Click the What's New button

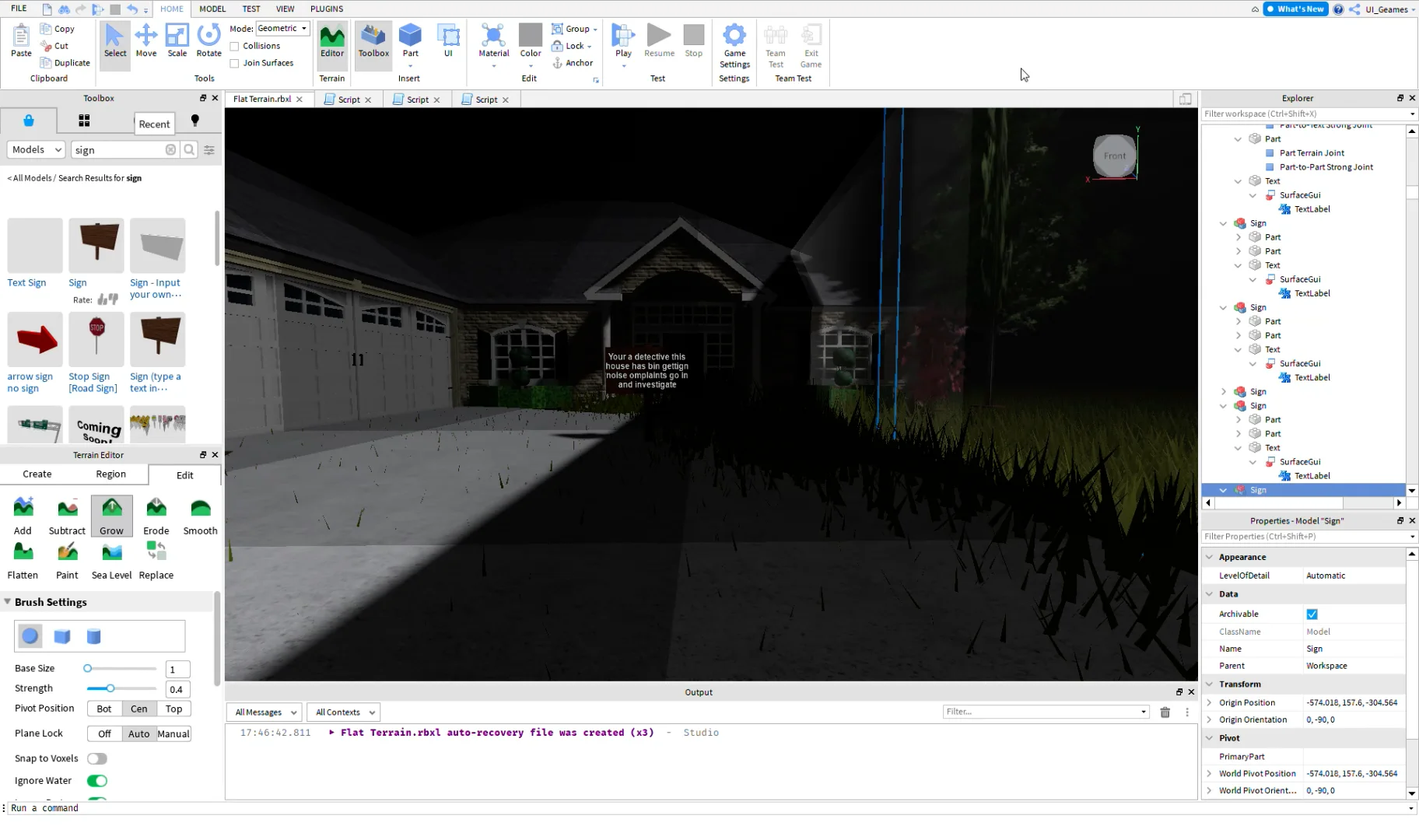click(1295, 9)
